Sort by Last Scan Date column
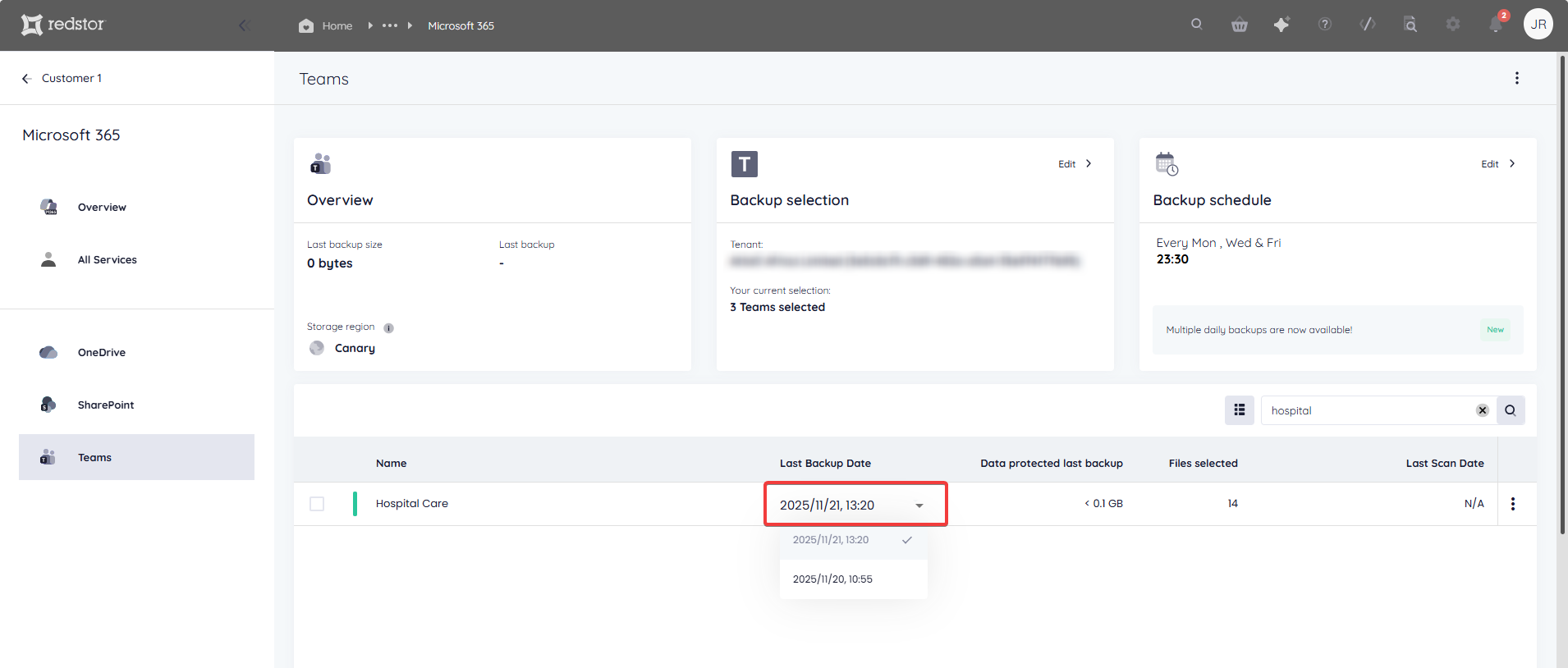The image size is (1568, 668). tap(1445, 463)
